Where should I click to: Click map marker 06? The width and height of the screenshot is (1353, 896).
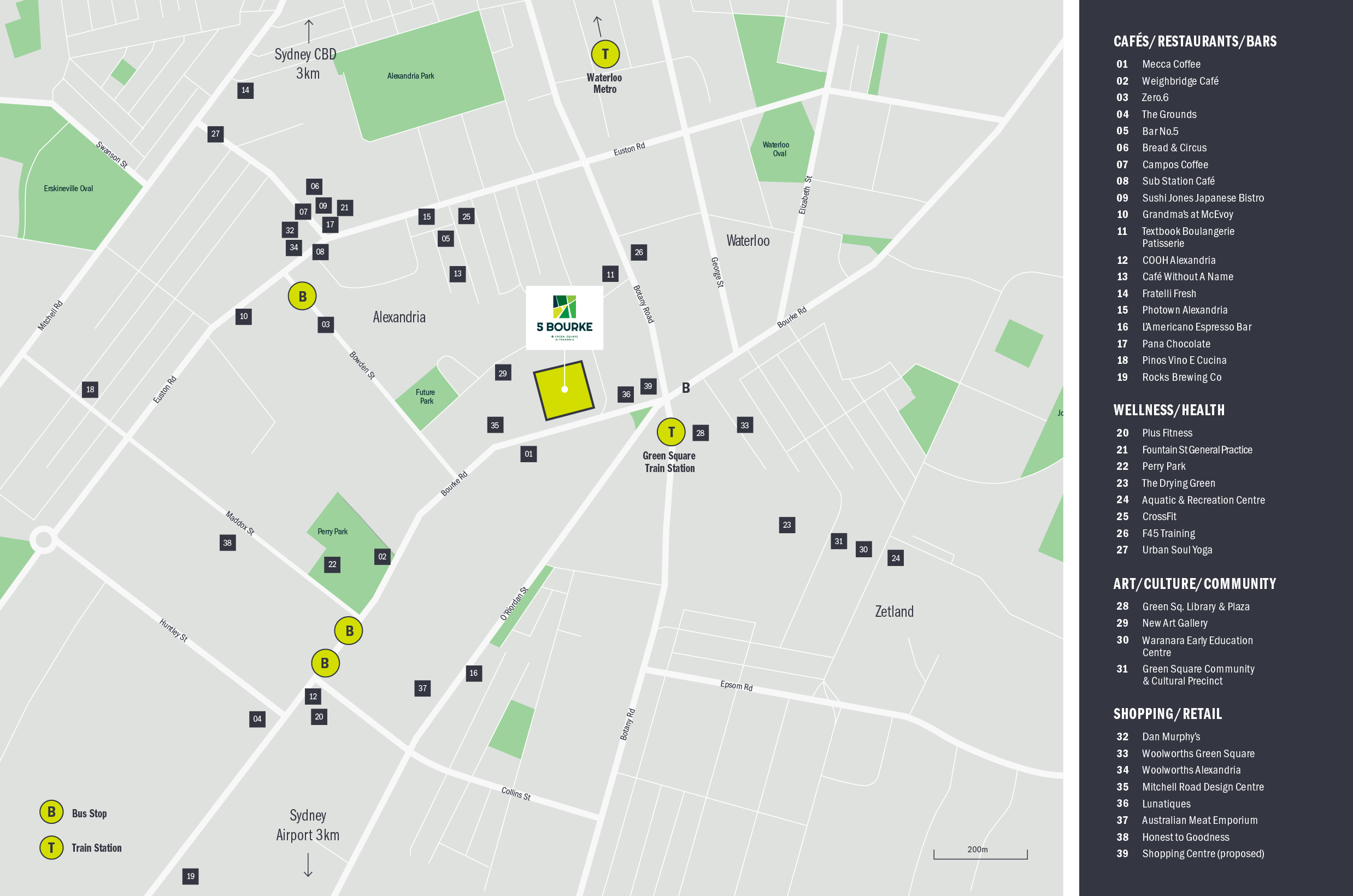(315, 186)
